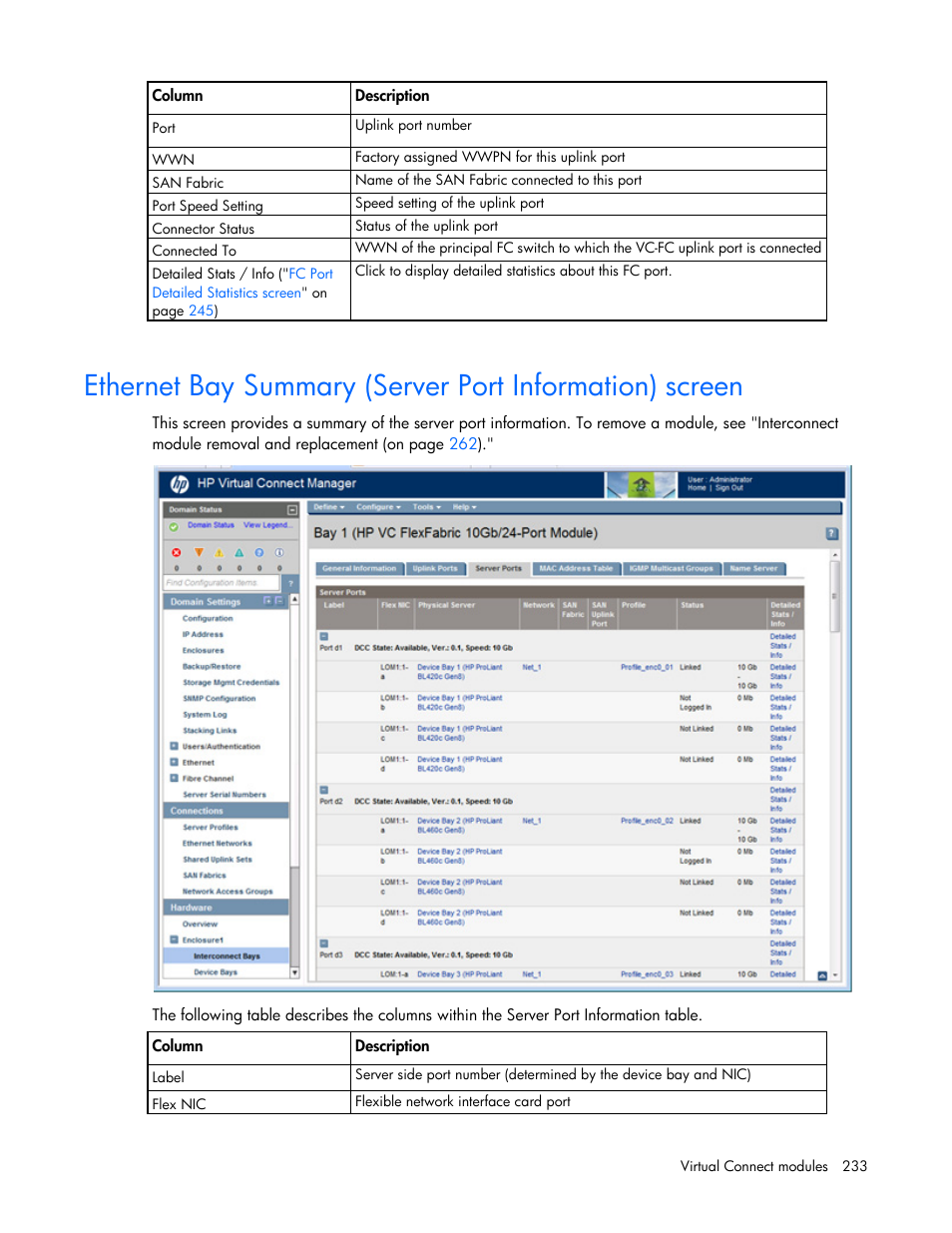This screenshot has height=1233, width=952.
Task: Select Backup/Restore in the tree
Action: (212, 666)
